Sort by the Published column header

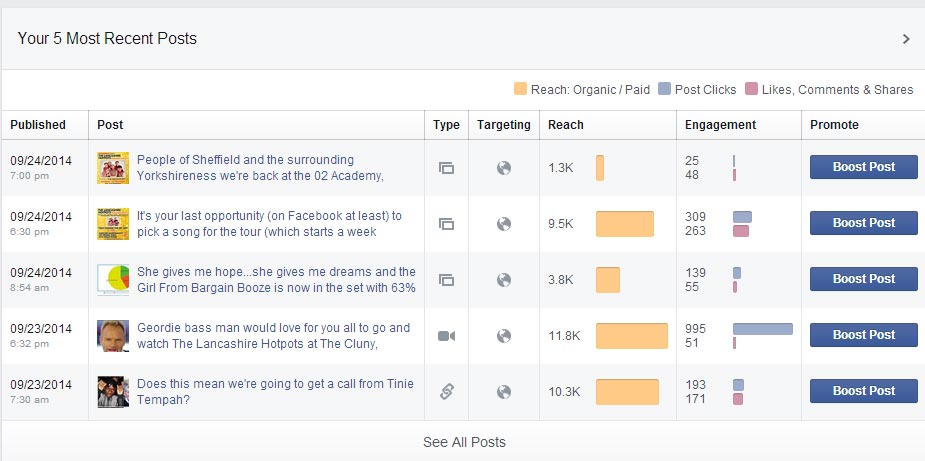38,125
